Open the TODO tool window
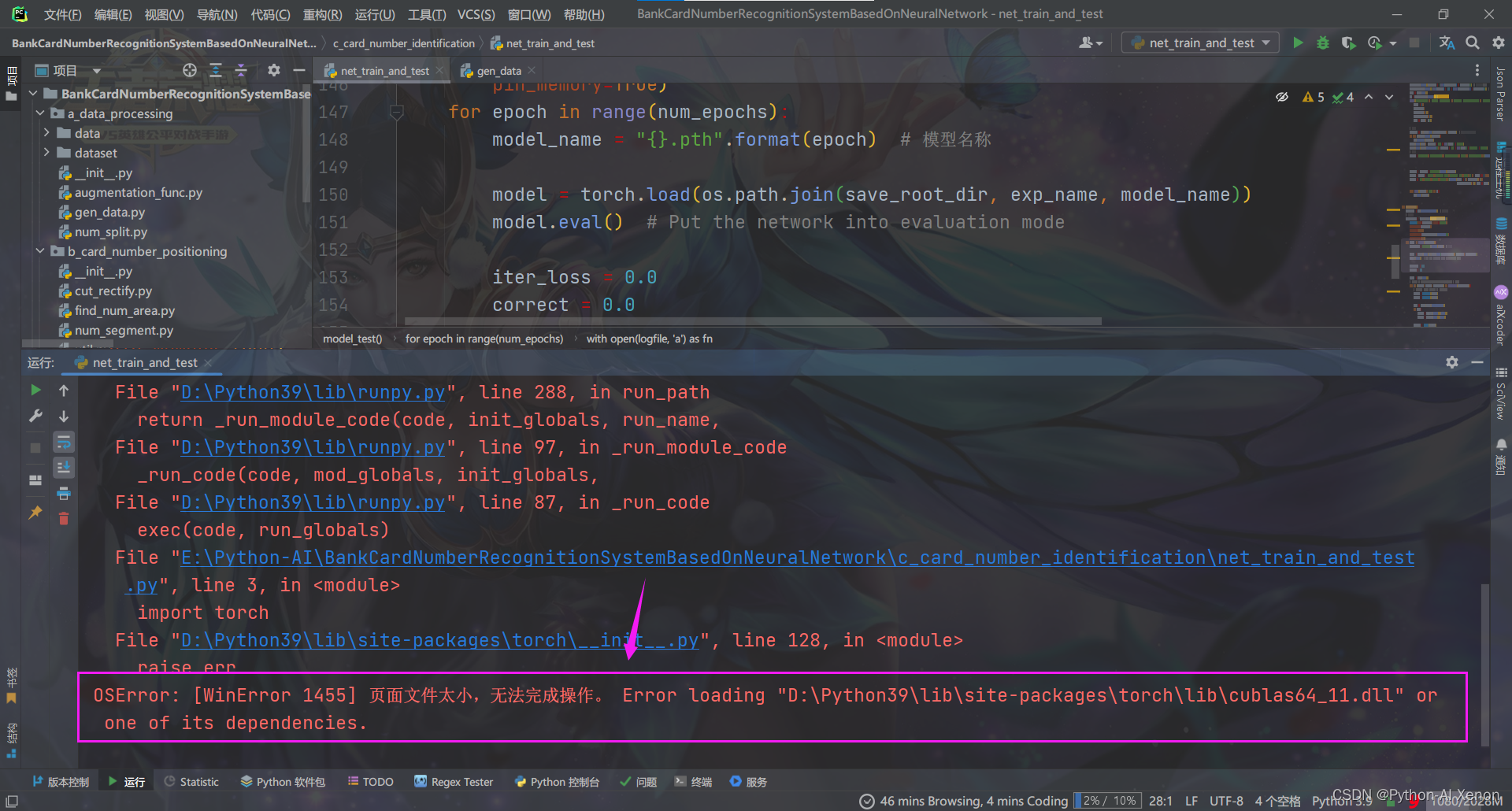 click(370, 782)
